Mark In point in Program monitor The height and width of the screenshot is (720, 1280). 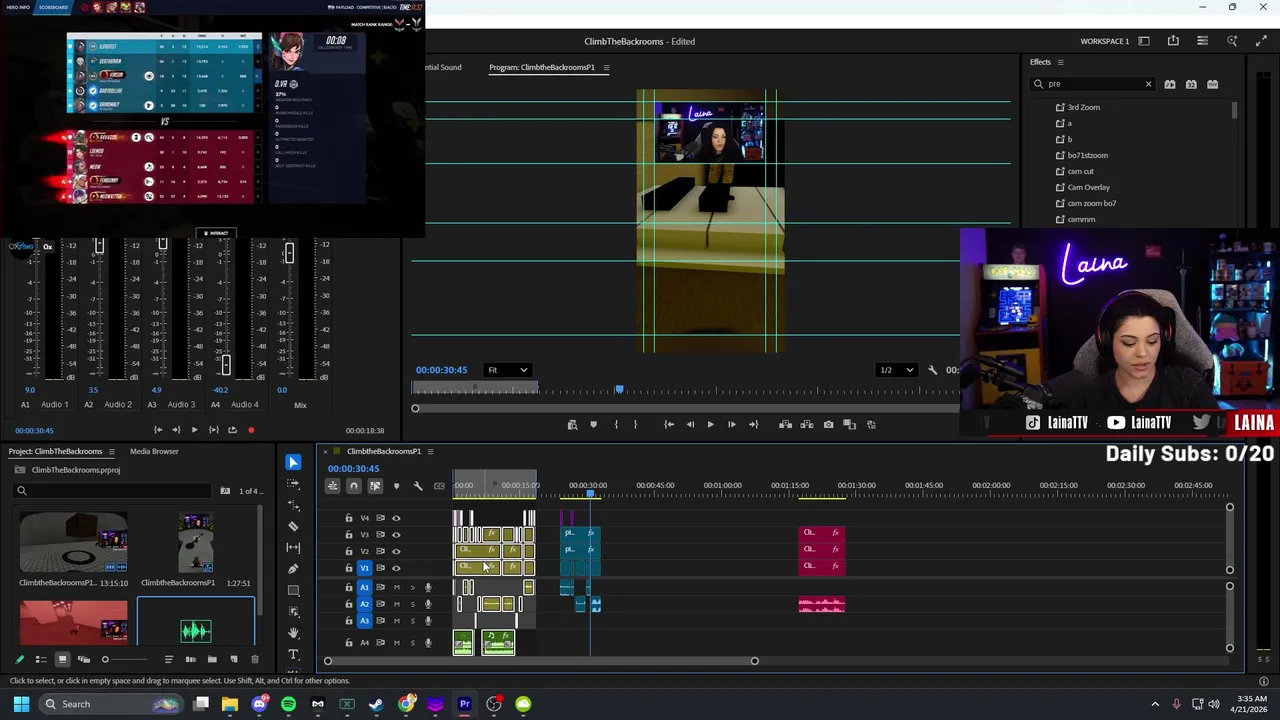click(615, 425)
